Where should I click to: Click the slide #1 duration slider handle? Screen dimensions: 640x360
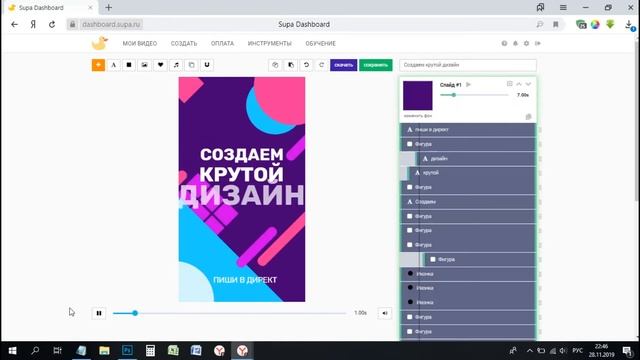pyautogui.click(x=453, y=95)
